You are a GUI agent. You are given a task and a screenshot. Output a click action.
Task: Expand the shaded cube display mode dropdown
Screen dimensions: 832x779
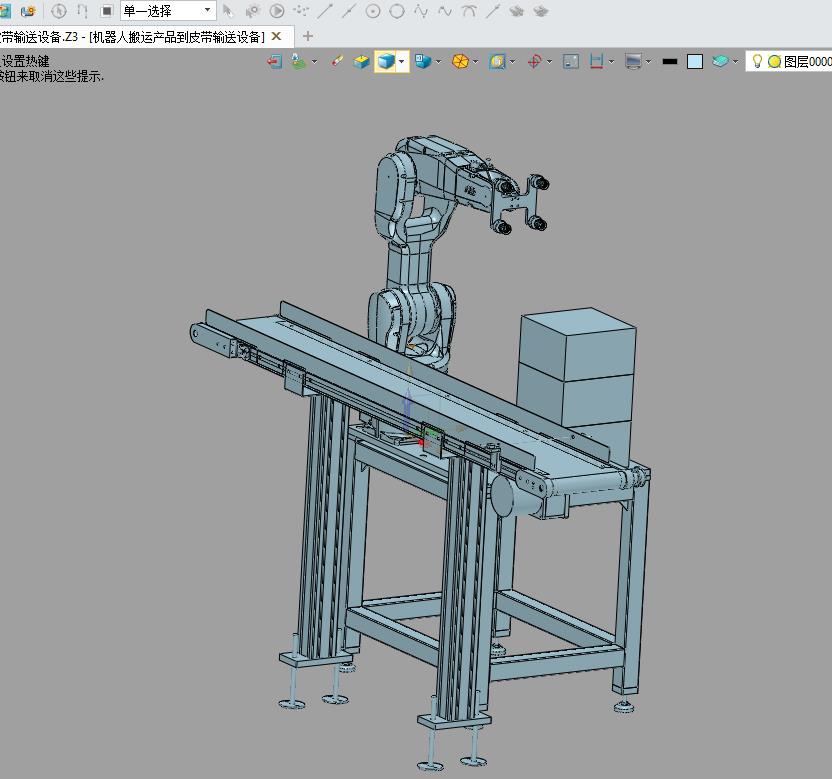(x=402, y=62)
